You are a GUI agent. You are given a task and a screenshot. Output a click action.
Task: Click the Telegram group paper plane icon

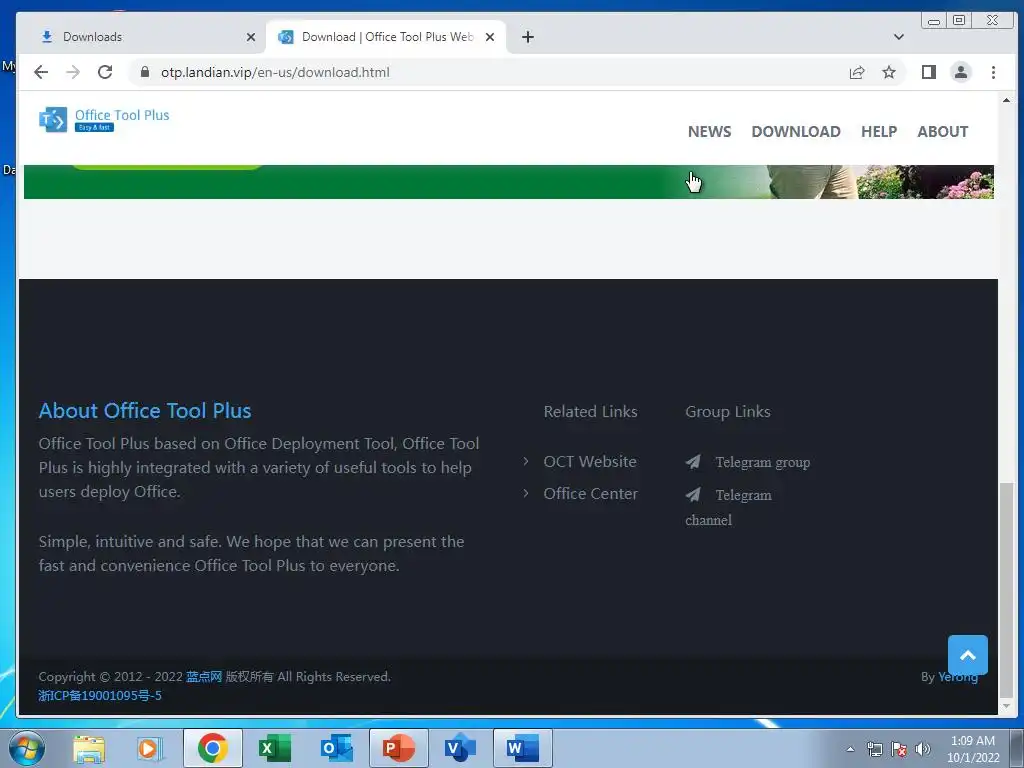tap(693, 462)
